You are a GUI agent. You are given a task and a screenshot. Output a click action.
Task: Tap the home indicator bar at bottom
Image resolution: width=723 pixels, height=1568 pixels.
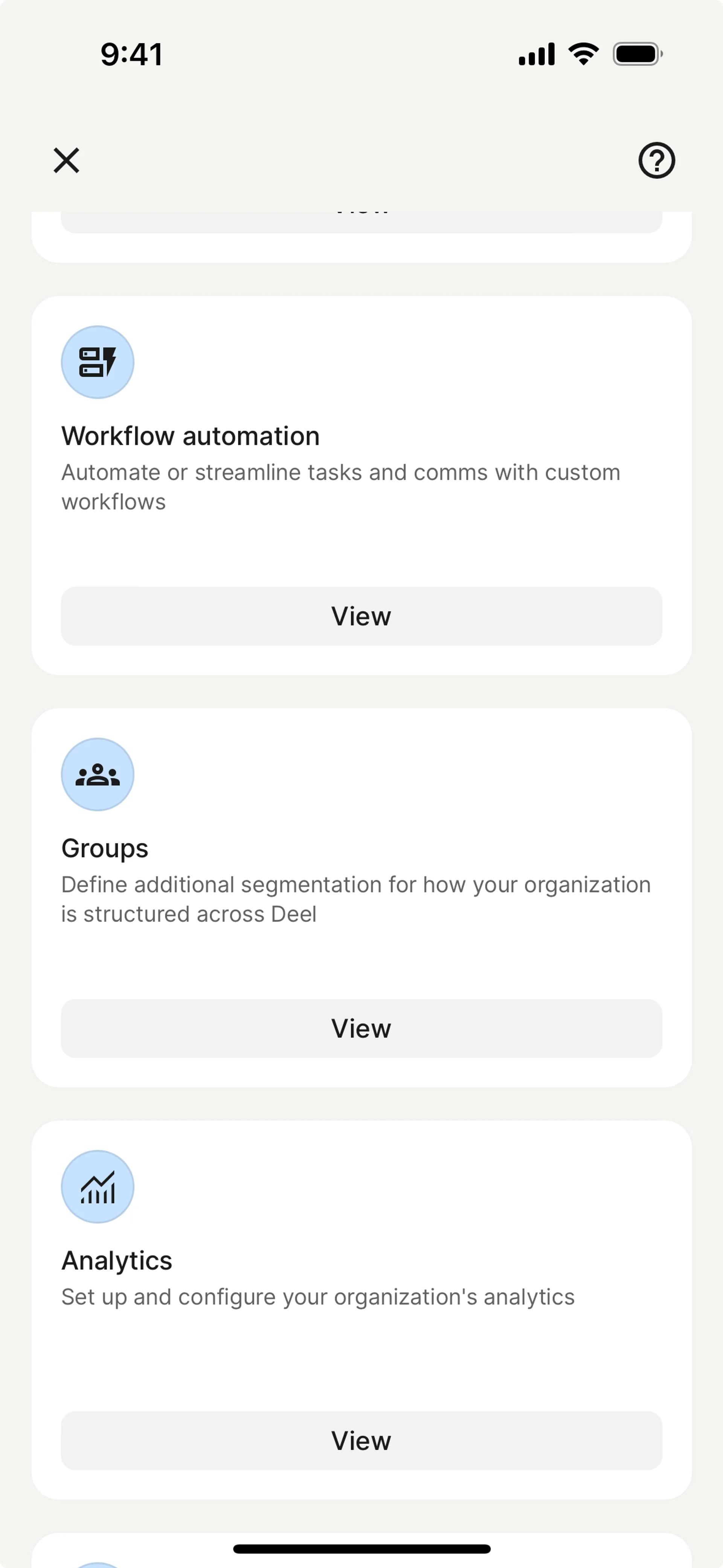[361, 1548]
